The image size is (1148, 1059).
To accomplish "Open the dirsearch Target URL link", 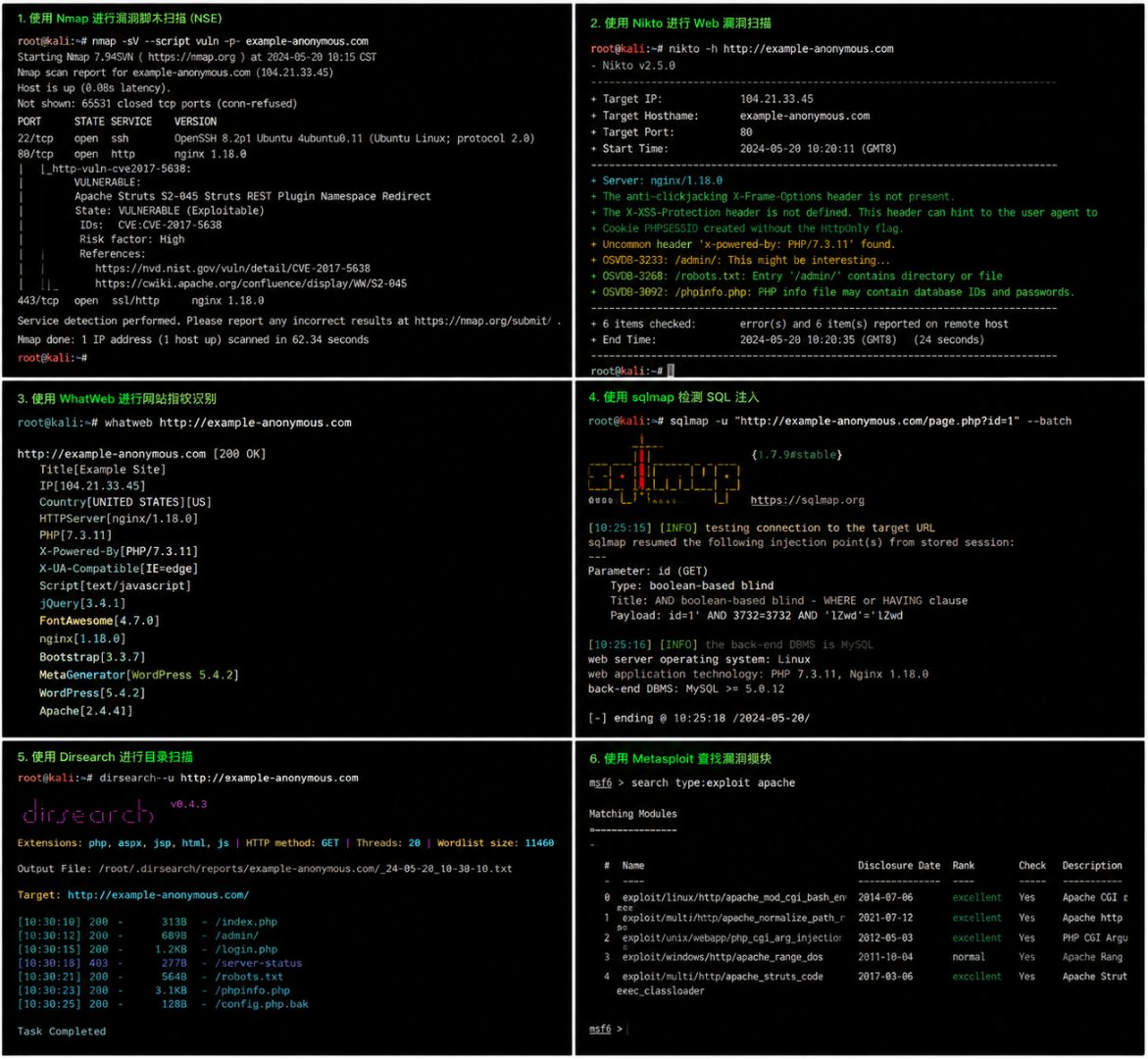I will [158, 895].
